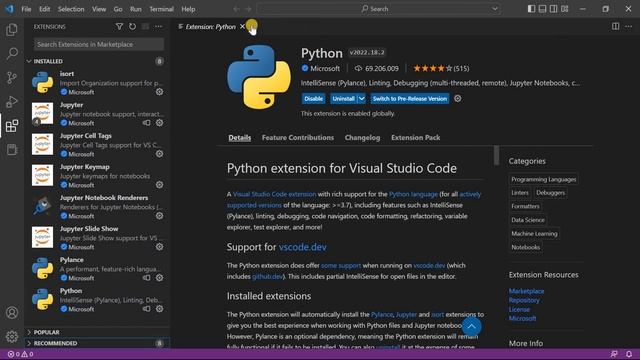The height and width of the screenshot is (360, 640).
Task: Switch to the Changelog tab
Action: coord(362,138)
